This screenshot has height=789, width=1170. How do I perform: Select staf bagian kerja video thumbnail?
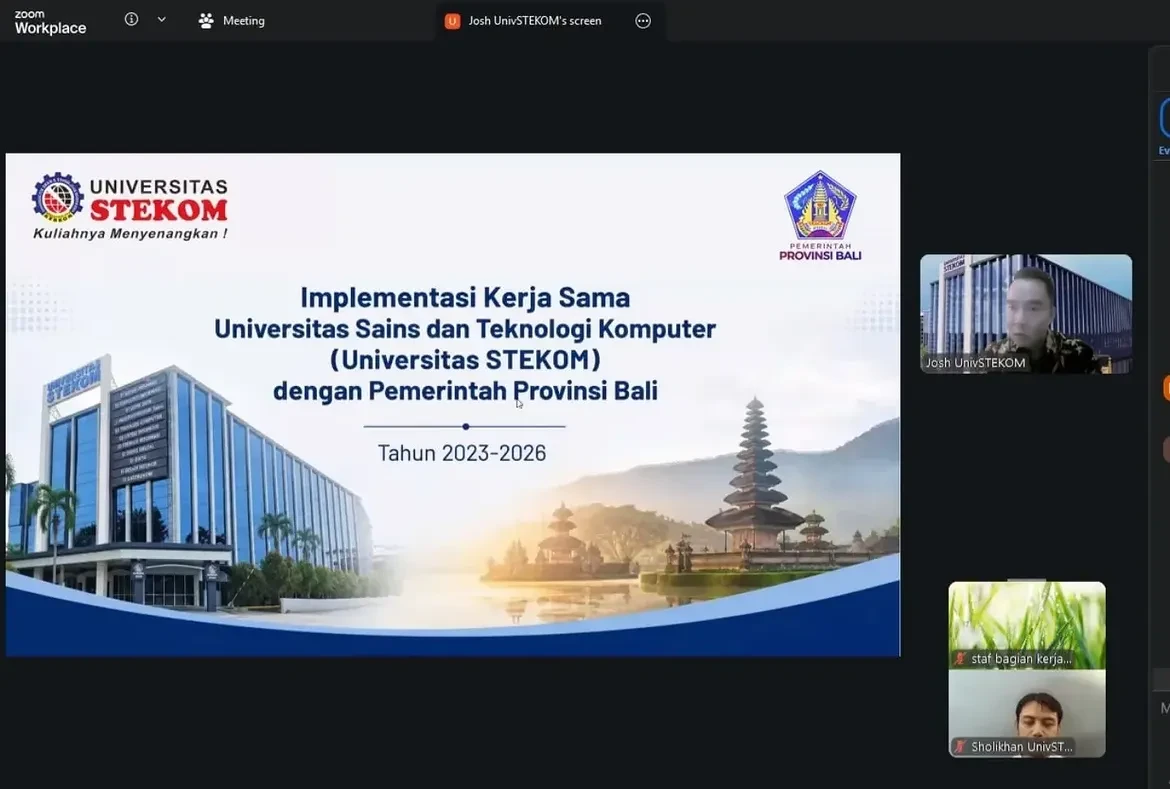point(1027,626)
